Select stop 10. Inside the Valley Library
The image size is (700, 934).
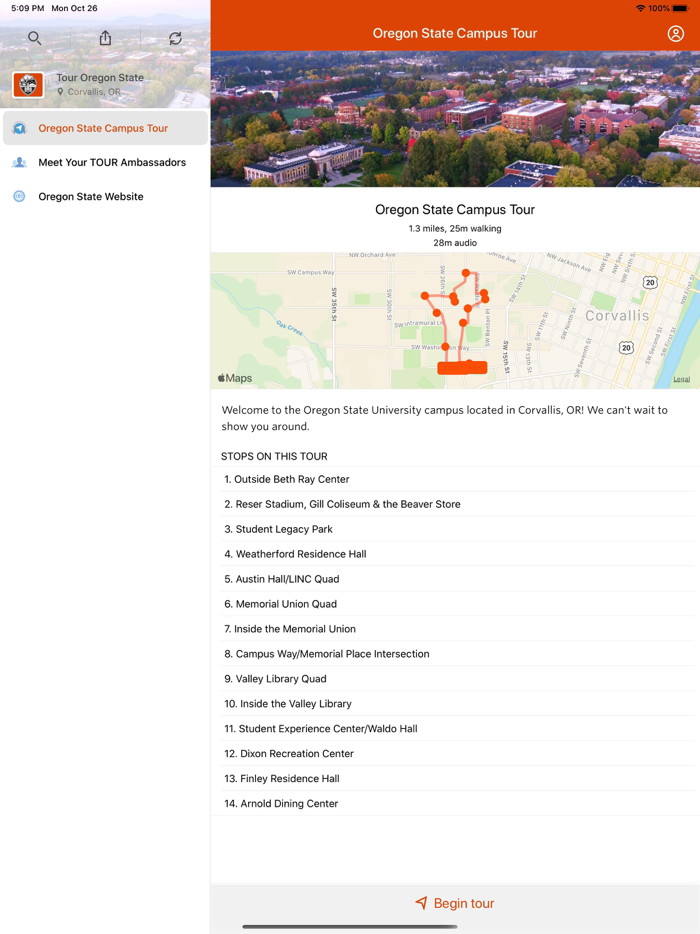point(458,703)
